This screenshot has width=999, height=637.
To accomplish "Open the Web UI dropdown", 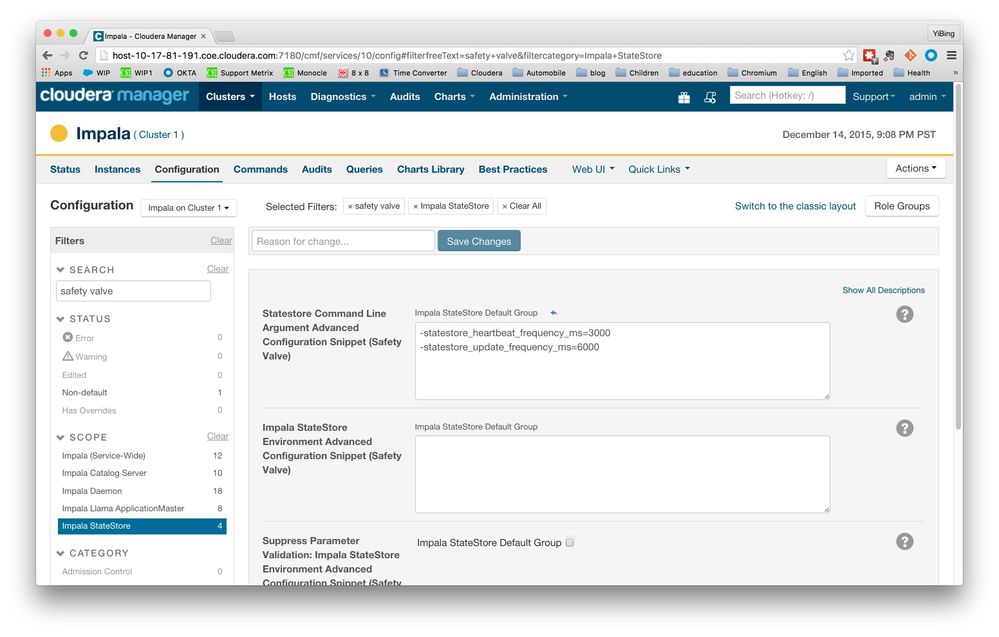I will [x=593, y=169].
